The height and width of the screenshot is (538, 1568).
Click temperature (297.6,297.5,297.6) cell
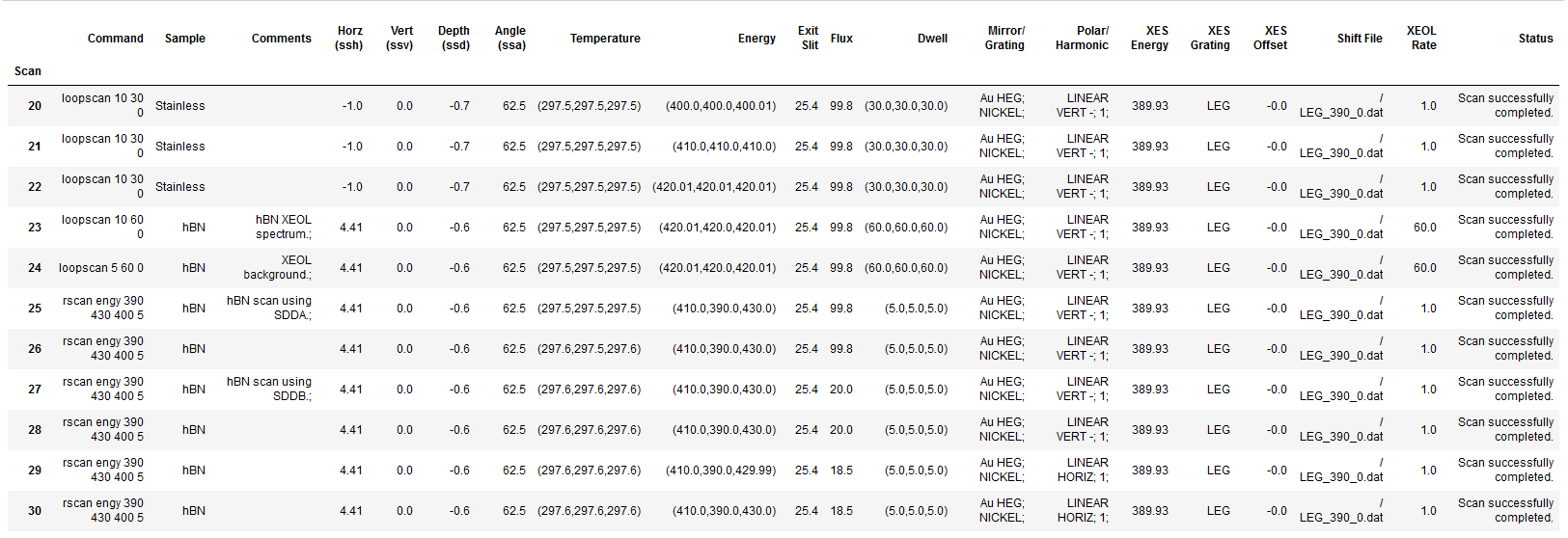pyautogui.click(x=589, y=349)
